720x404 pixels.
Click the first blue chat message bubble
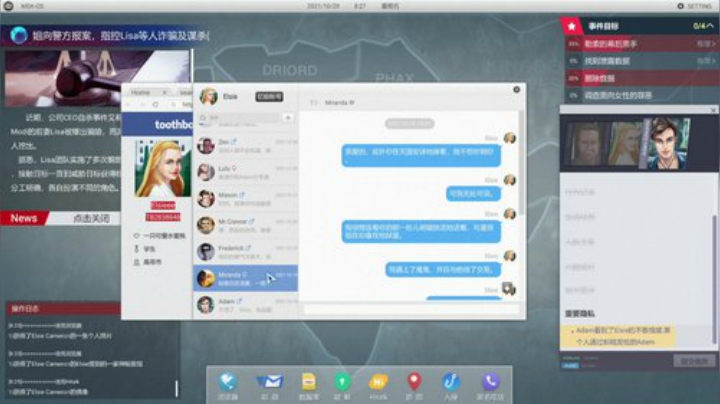(x=421, y=155)
